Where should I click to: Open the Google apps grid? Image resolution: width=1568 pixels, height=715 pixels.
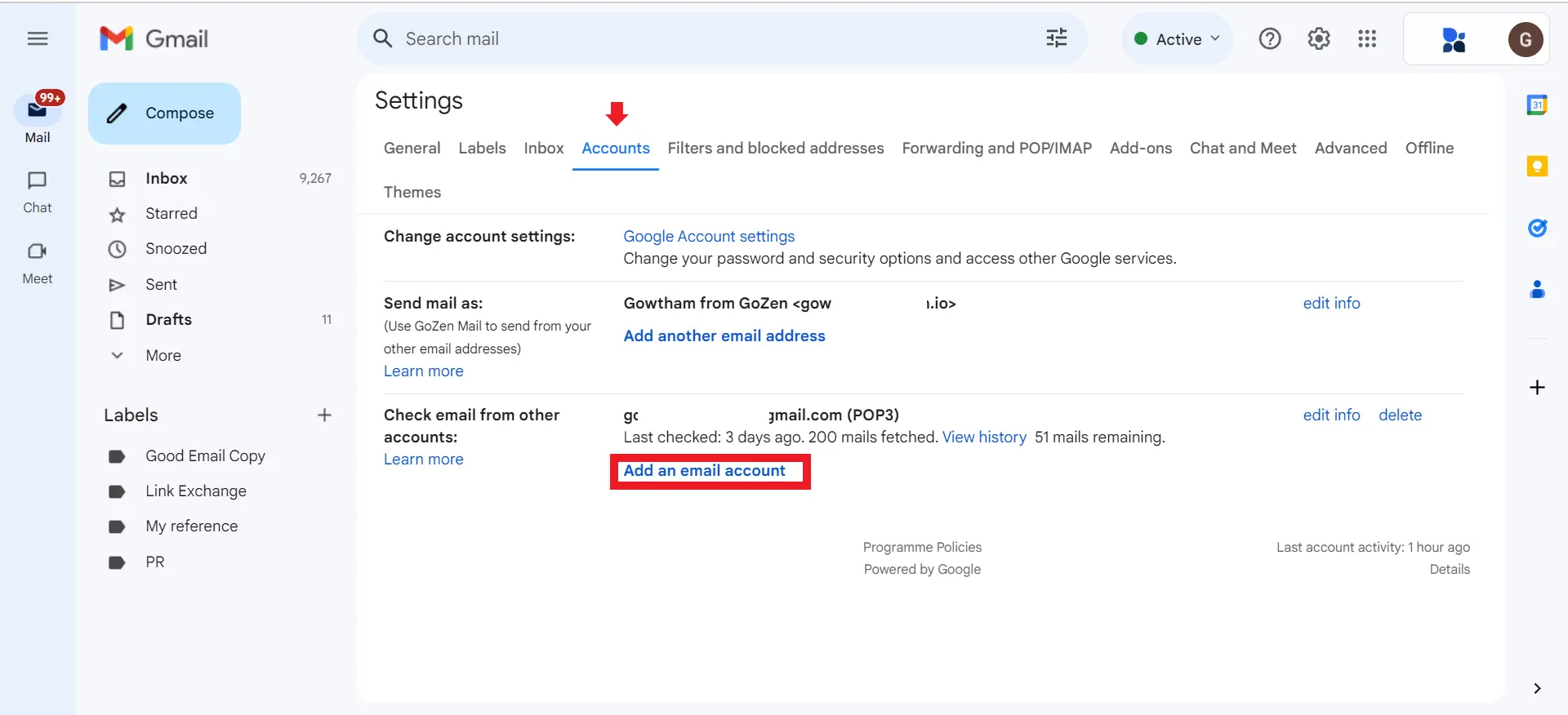tap(1367, 38)
